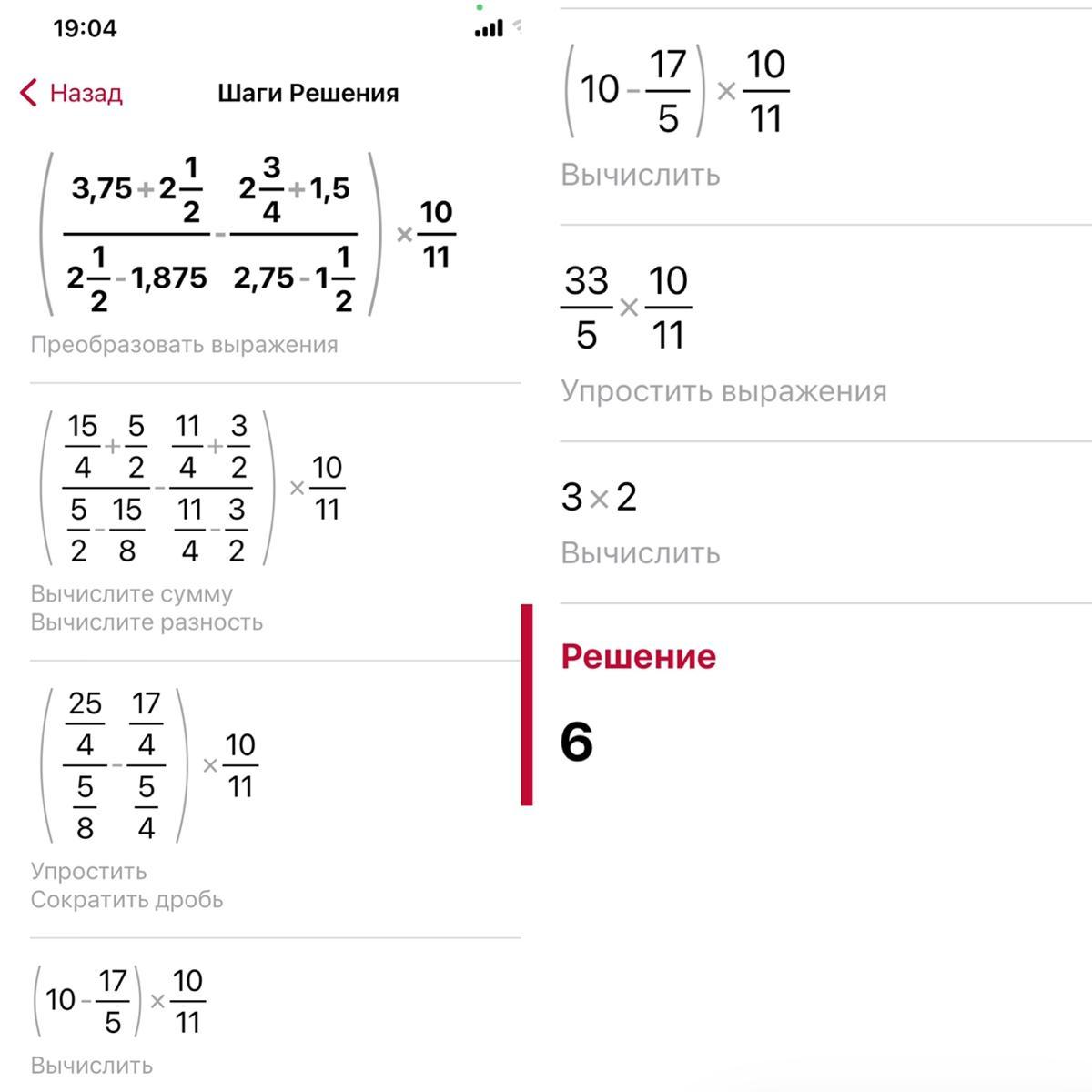The width and height of the screenshot is (1092, 1092).
Task: Tap the red back chevron icon
Action: click(28, 93)
